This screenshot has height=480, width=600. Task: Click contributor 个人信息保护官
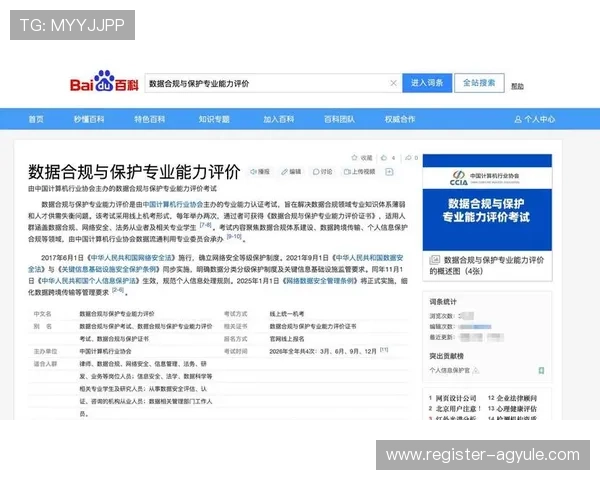click(x=450, y=371)
